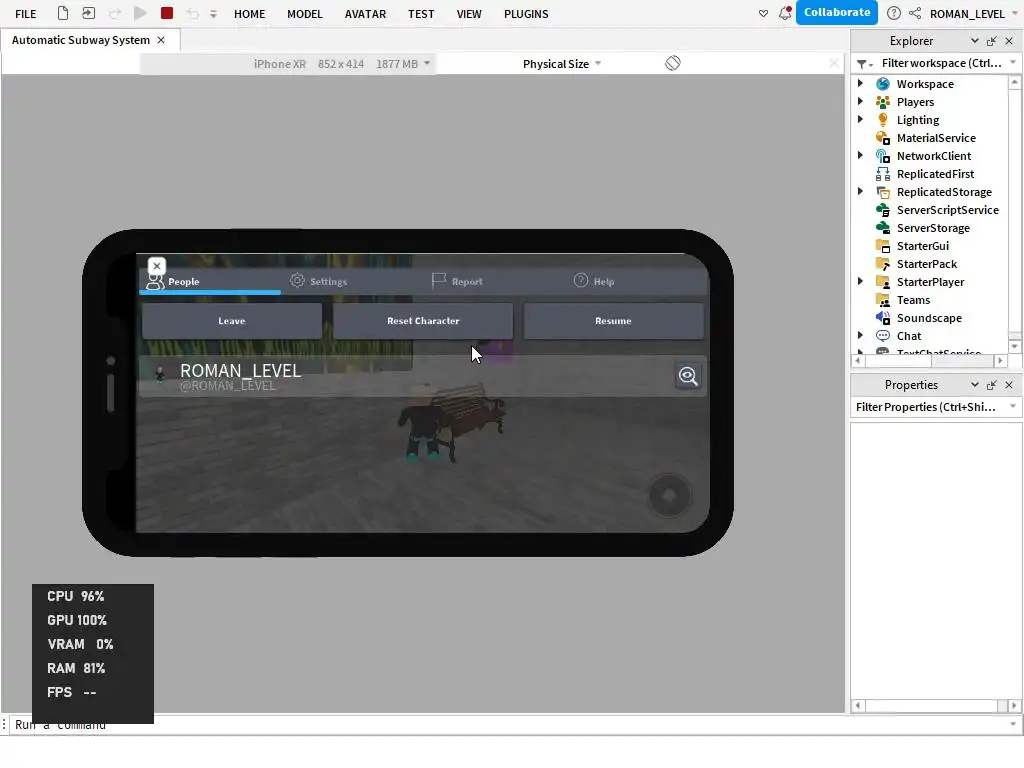Select the Settings tab in game menu
The width and height of the screenshot is (1024, 768).
pos(318,281)
